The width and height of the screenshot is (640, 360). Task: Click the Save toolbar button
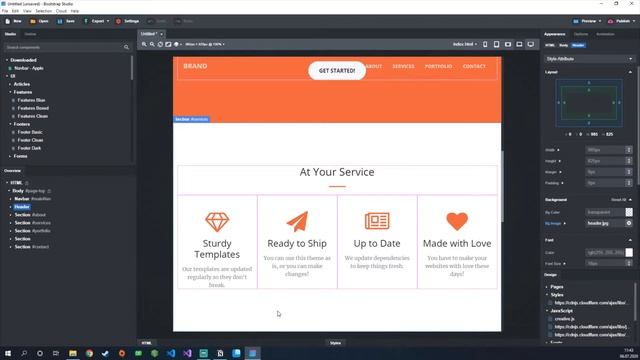66,21
